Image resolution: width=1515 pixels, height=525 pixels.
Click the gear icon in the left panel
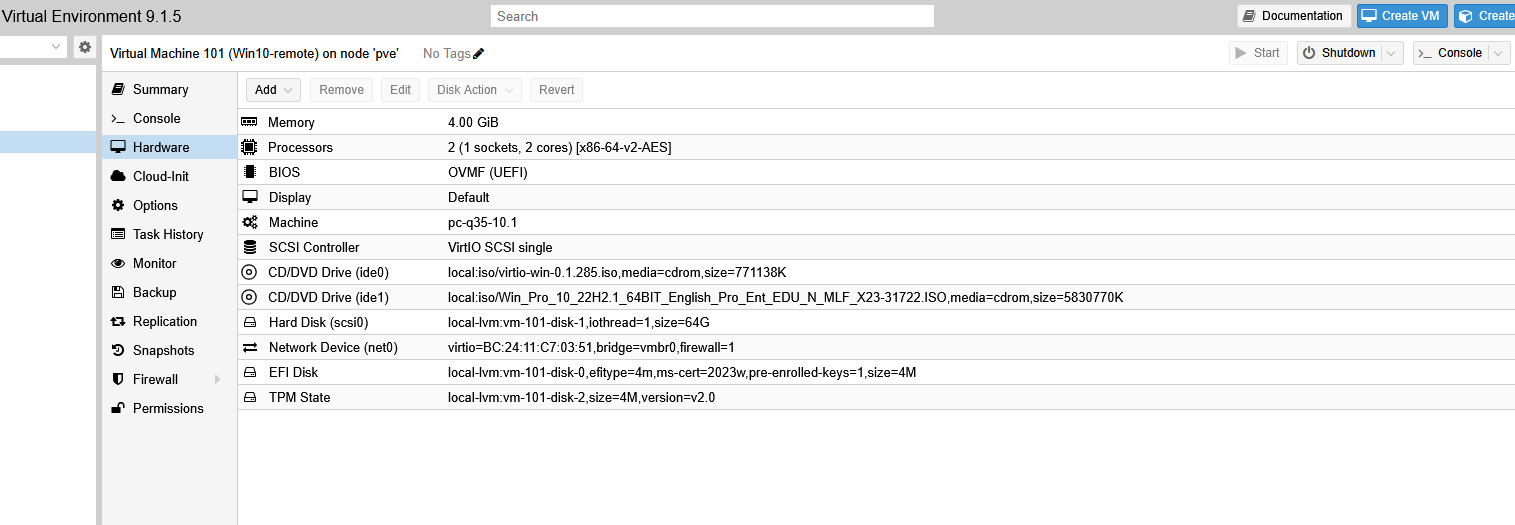(x=85, y=47)
